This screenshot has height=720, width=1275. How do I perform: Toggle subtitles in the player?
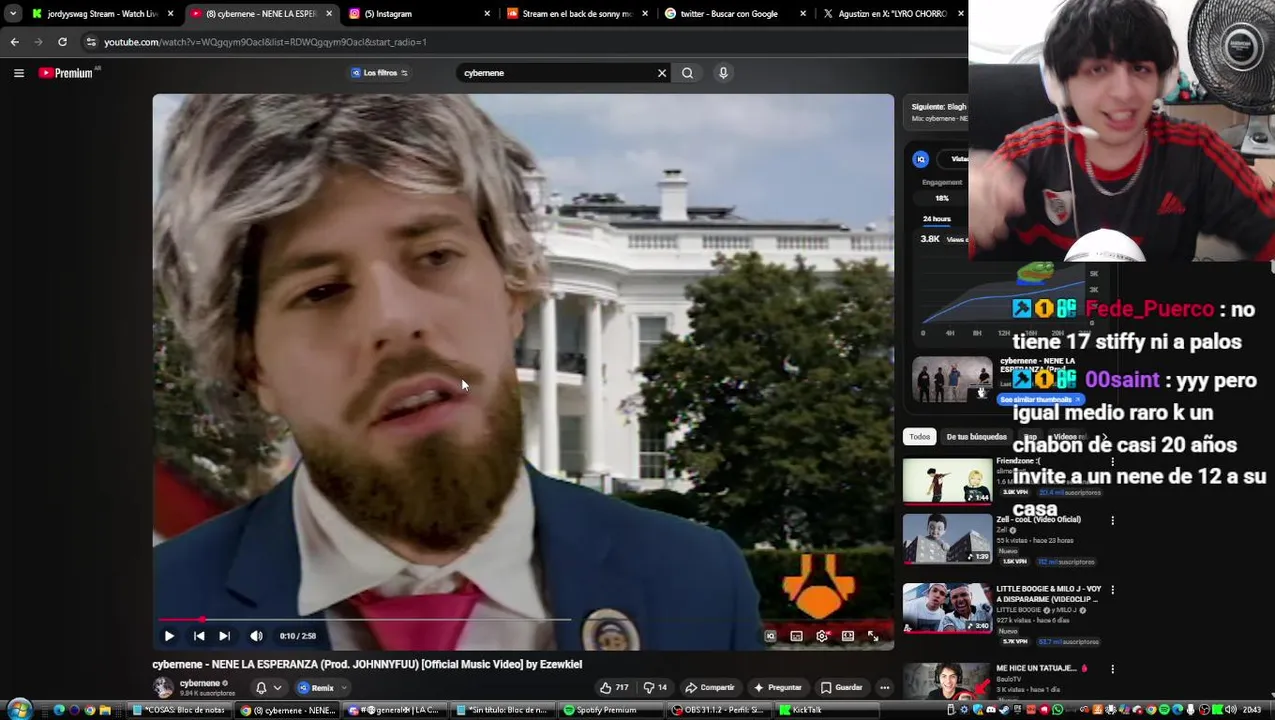(x=796, y=636)
